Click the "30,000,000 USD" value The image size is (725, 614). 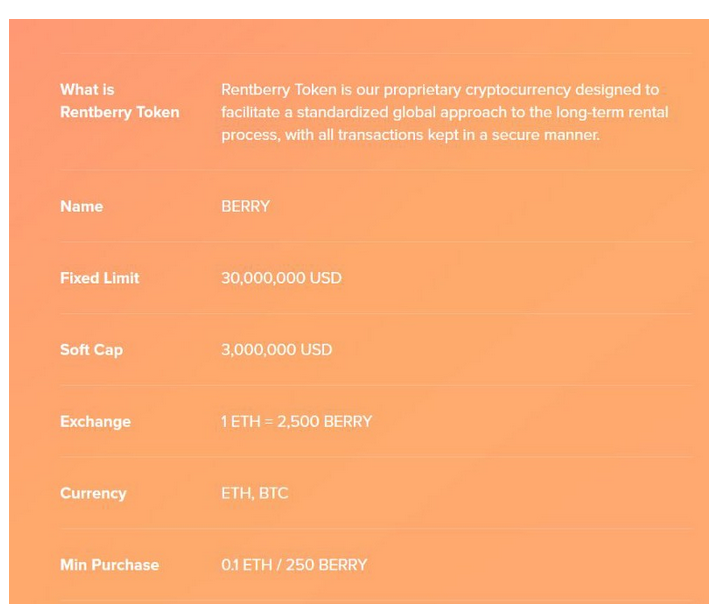(281, 278)
